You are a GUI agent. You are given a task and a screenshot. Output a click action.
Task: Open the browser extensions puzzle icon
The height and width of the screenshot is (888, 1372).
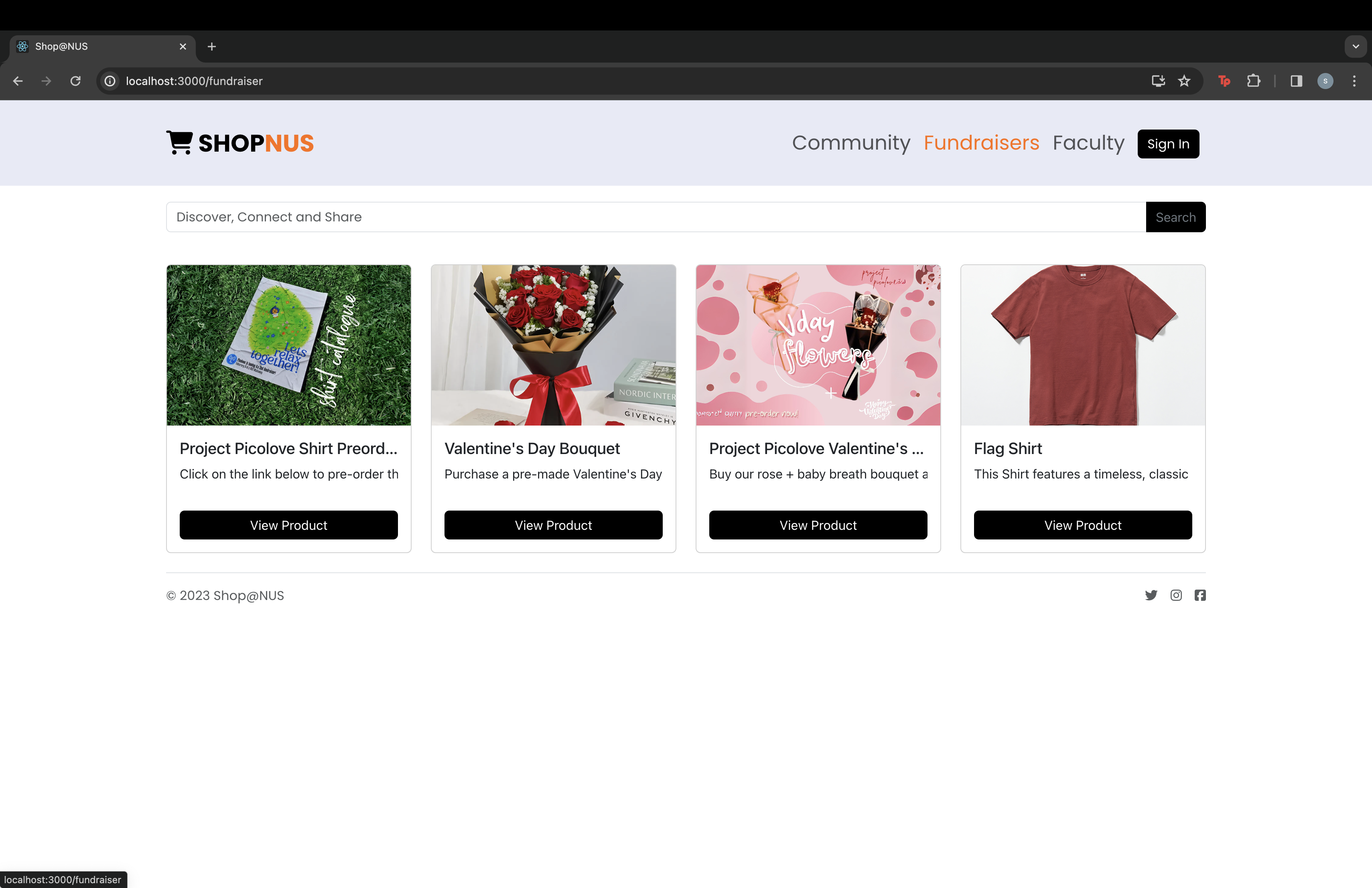[1253, 81]
